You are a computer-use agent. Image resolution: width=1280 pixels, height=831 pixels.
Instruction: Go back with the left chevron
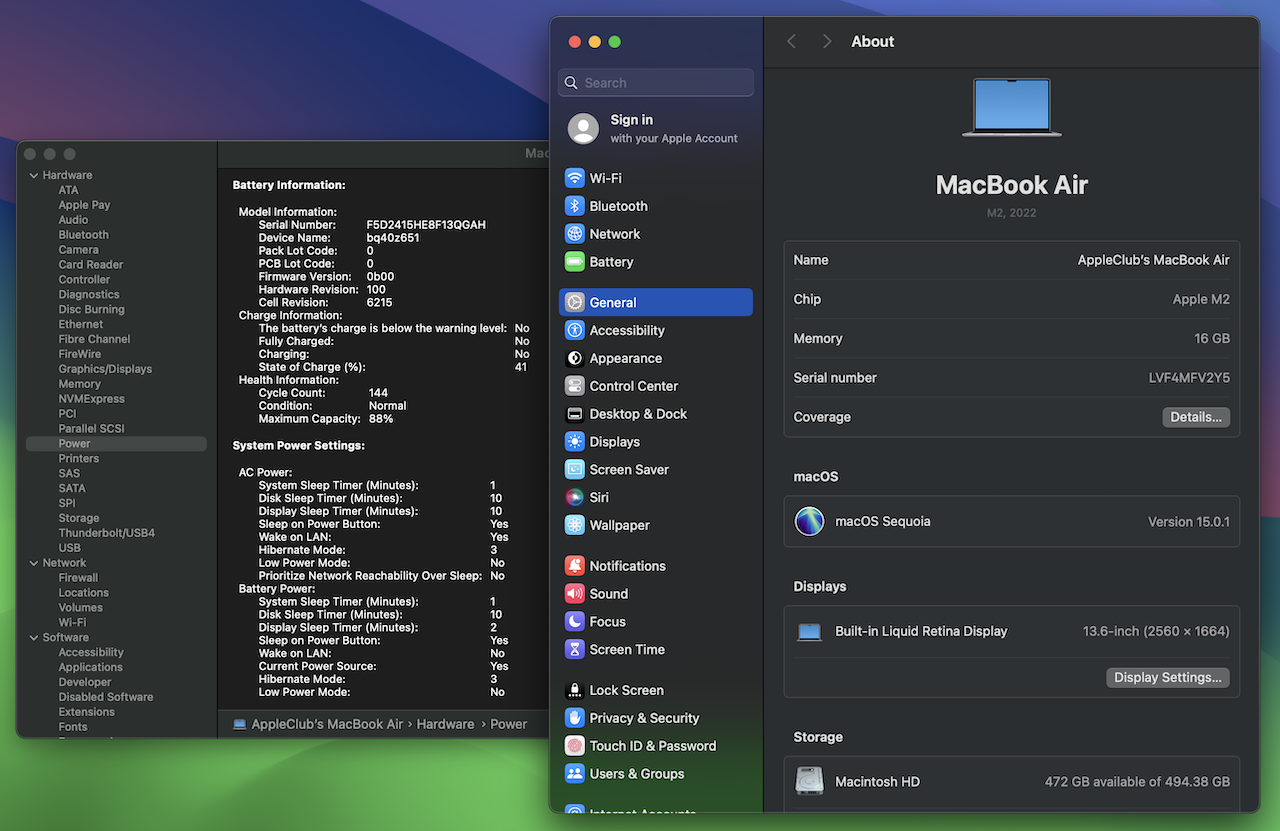pos(792,41)
